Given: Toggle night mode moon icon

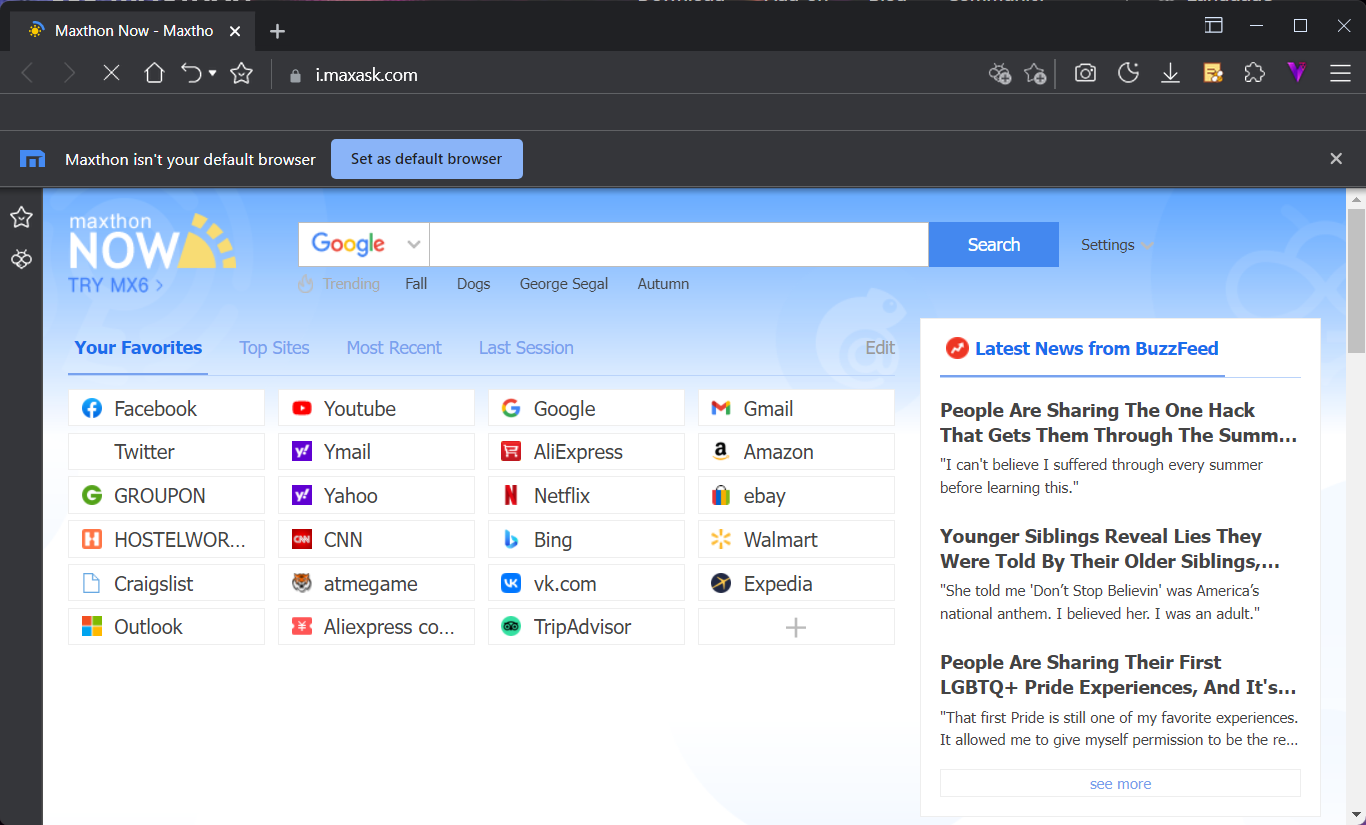Looking at the screenshot, I should 1128,73.
